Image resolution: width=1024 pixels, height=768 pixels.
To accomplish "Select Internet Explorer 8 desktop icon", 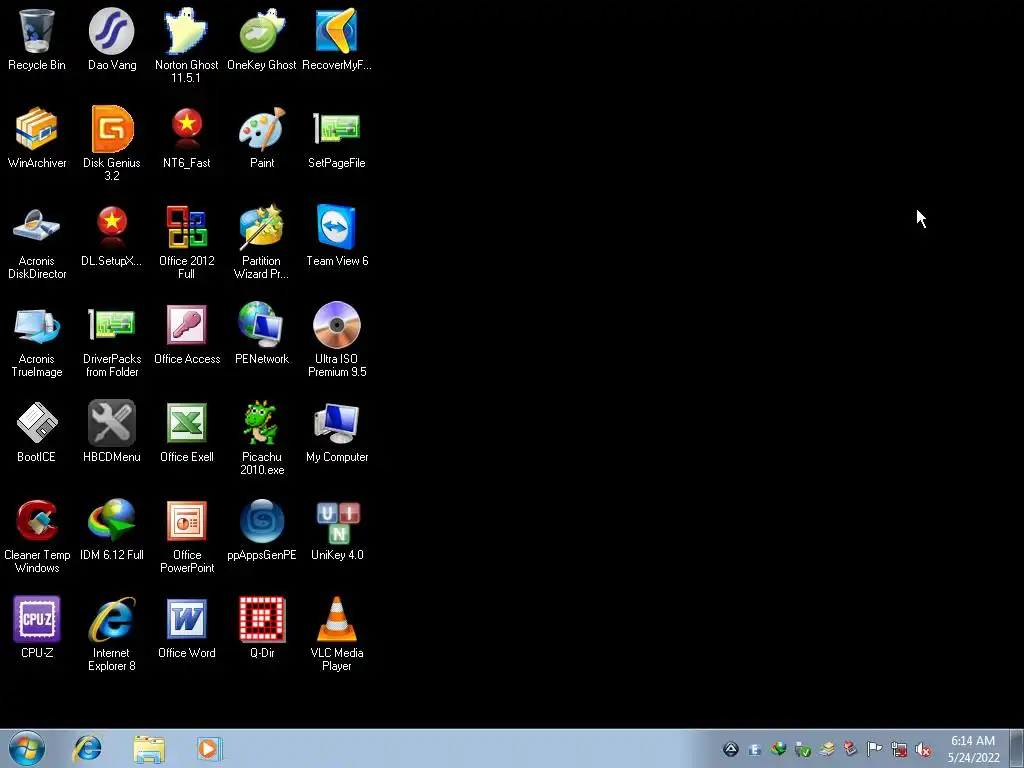I will click(x=112, y=633).
